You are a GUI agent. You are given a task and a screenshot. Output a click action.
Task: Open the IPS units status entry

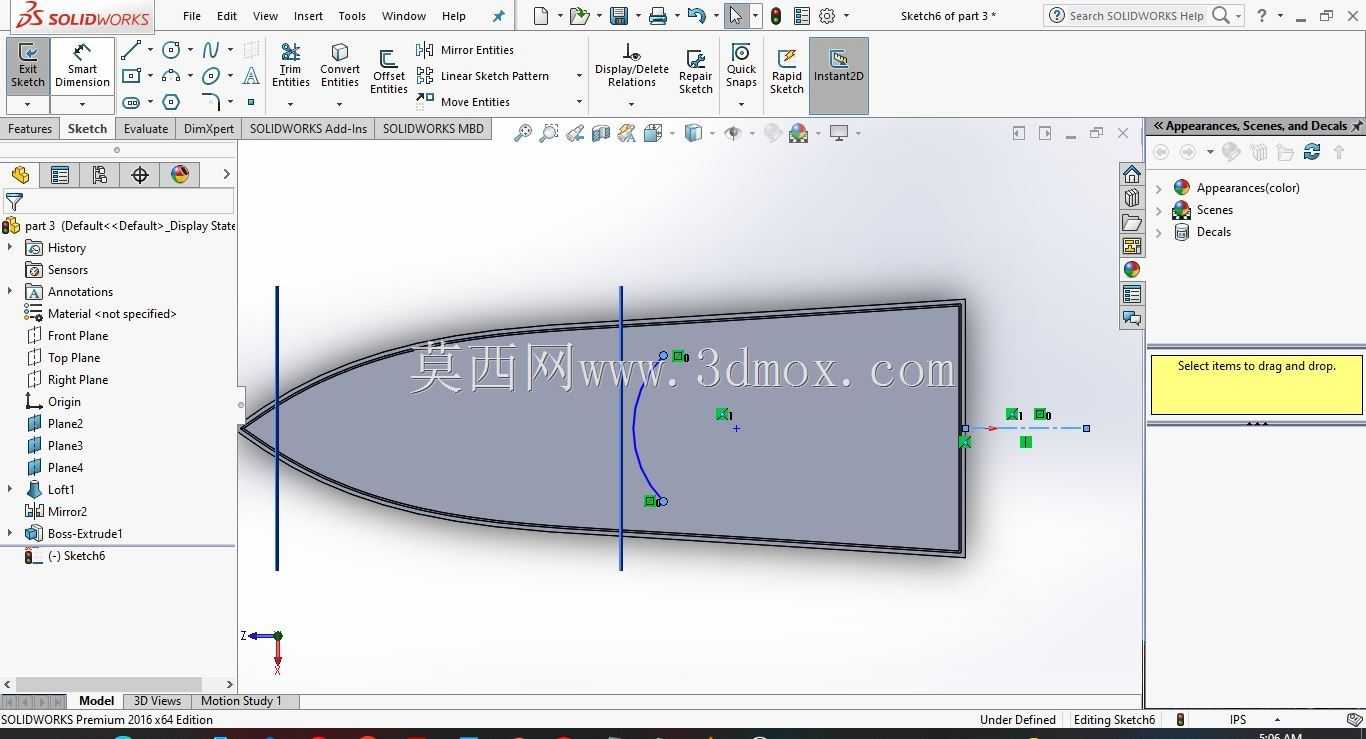pyautogui.click(x=1238, y=719)
